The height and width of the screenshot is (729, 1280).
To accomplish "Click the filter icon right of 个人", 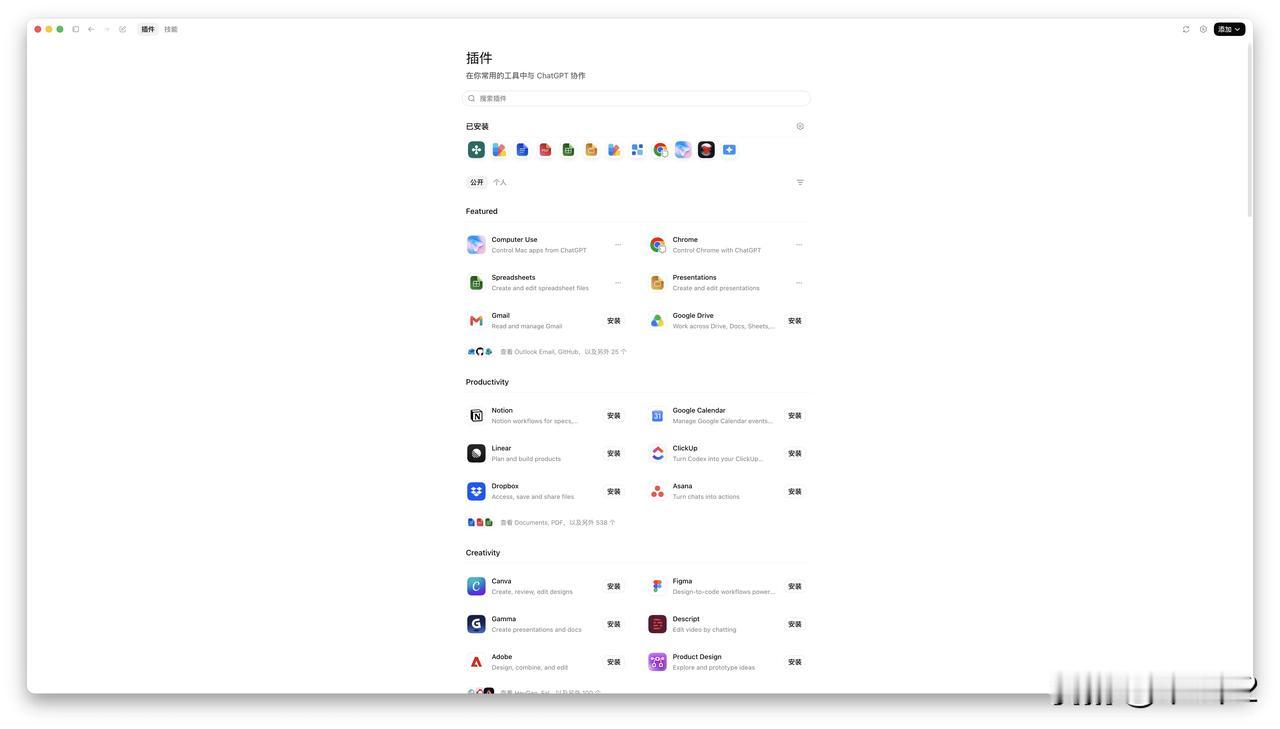I will (x=800, y=182).
